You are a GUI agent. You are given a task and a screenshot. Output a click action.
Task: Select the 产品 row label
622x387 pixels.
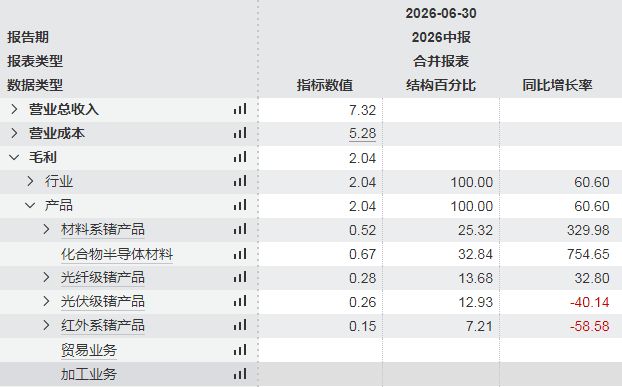click(x=59, y=205)
